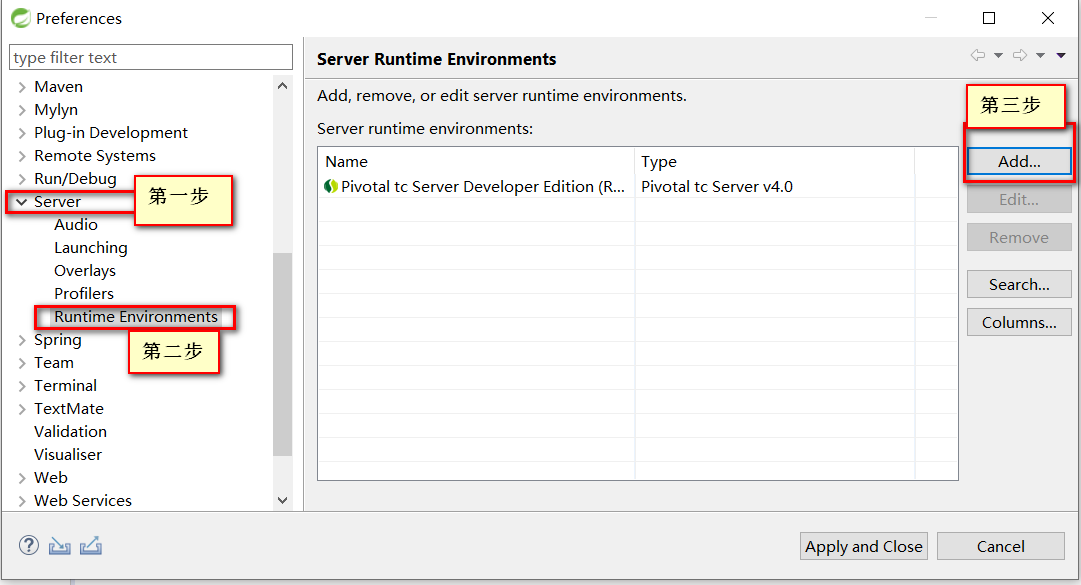Image resolution: width=1081 pixels, height=585 pixels.
Task: Click the Import preferences icon
Action: tap(60, 546)
